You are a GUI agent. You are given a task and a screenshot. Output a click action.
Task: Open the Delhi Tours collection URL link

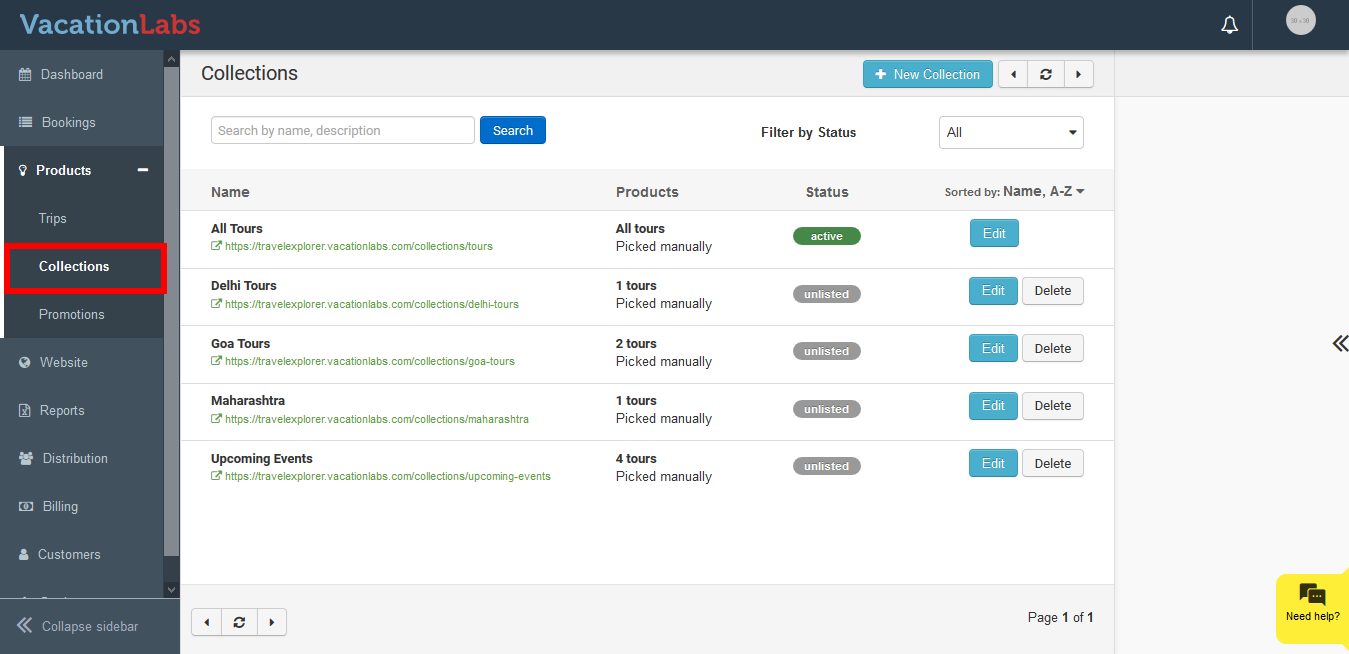pos(371,304)
